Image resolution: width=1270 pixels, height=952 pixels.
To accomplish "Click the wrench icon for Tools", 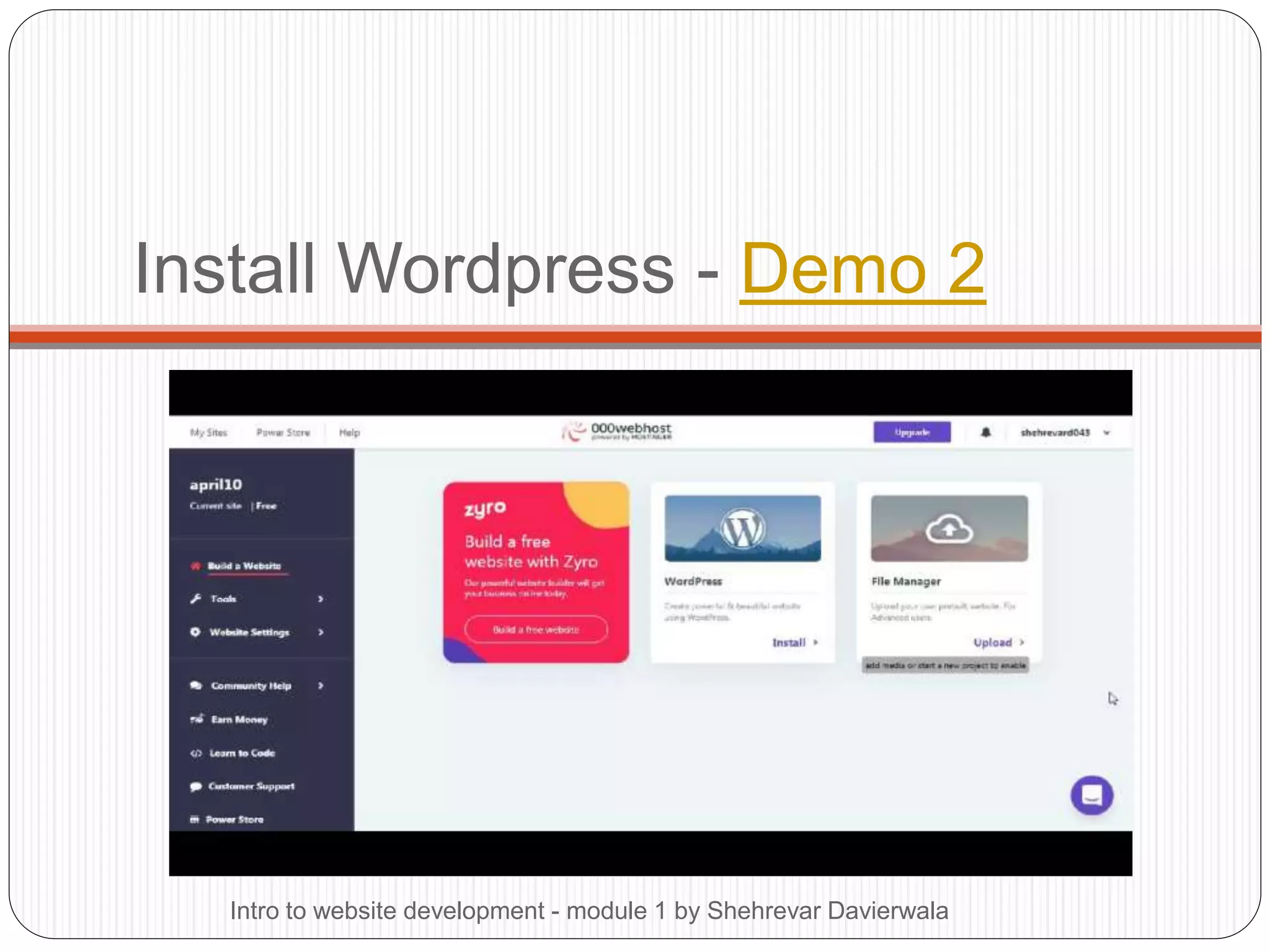I will coord(195,599).
